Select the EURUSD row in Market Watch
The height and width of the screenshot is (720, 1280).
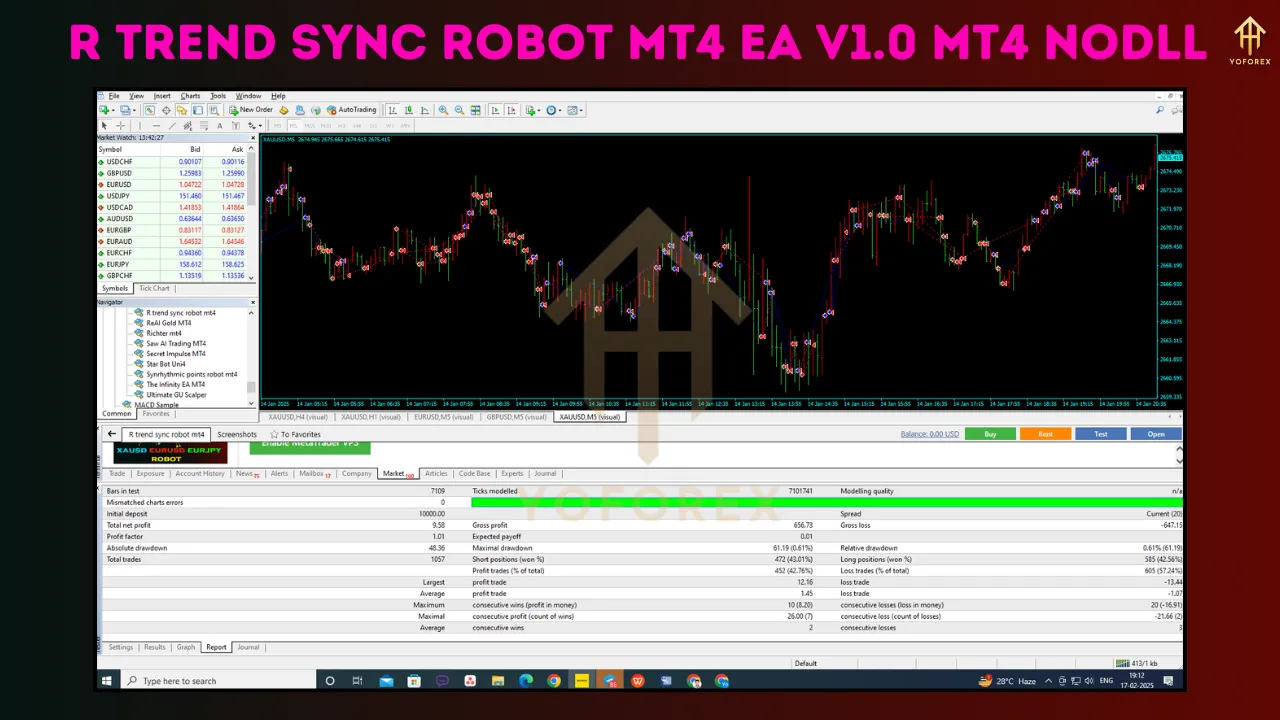[x=171, y=185]
